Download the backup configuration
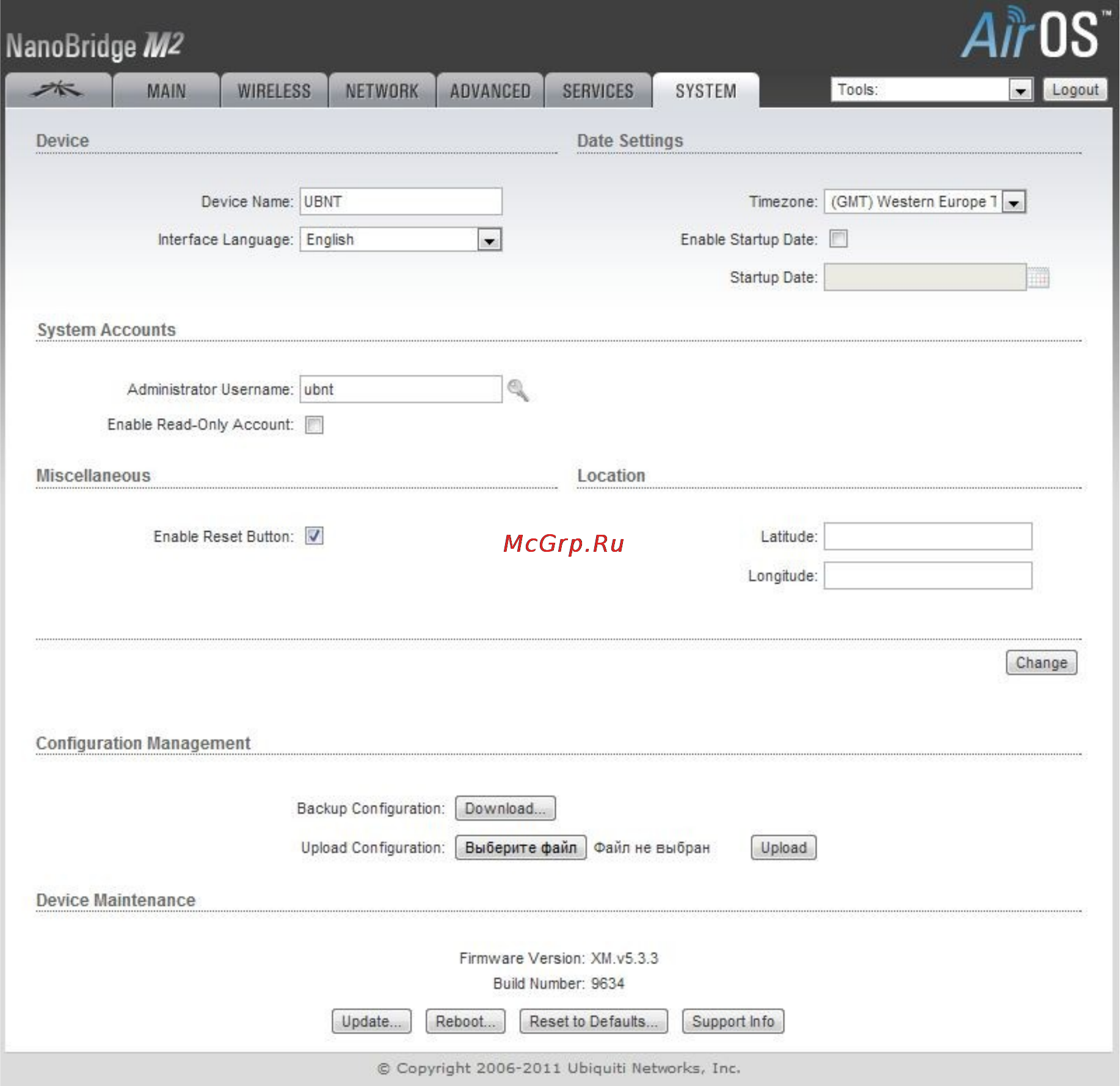Image resolution: width=1120 pixels, height=1086 pixels. (505, 808)
